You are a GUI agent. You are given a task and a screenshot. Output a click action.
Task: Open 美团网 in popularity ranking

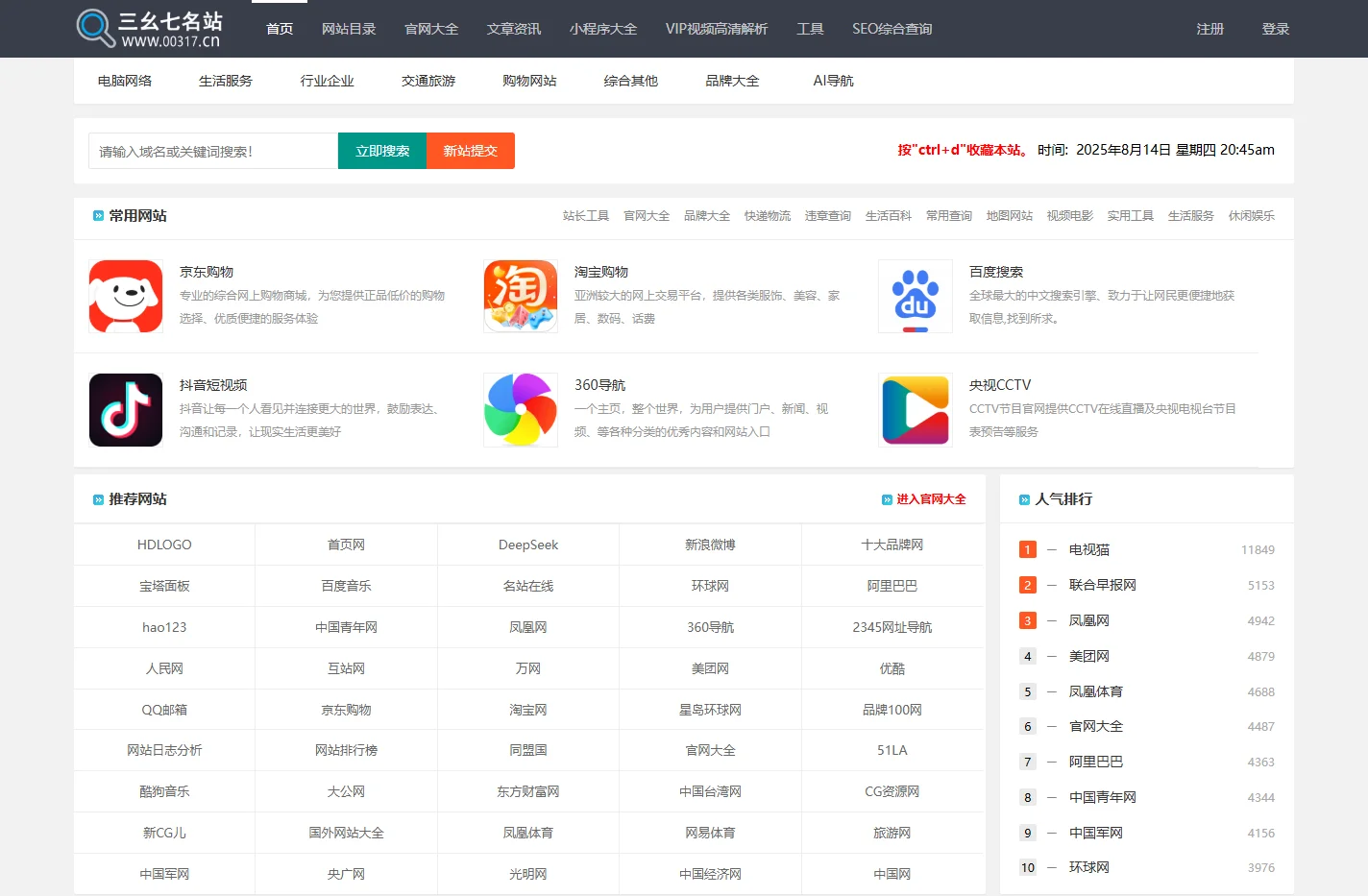(1089, 656)
